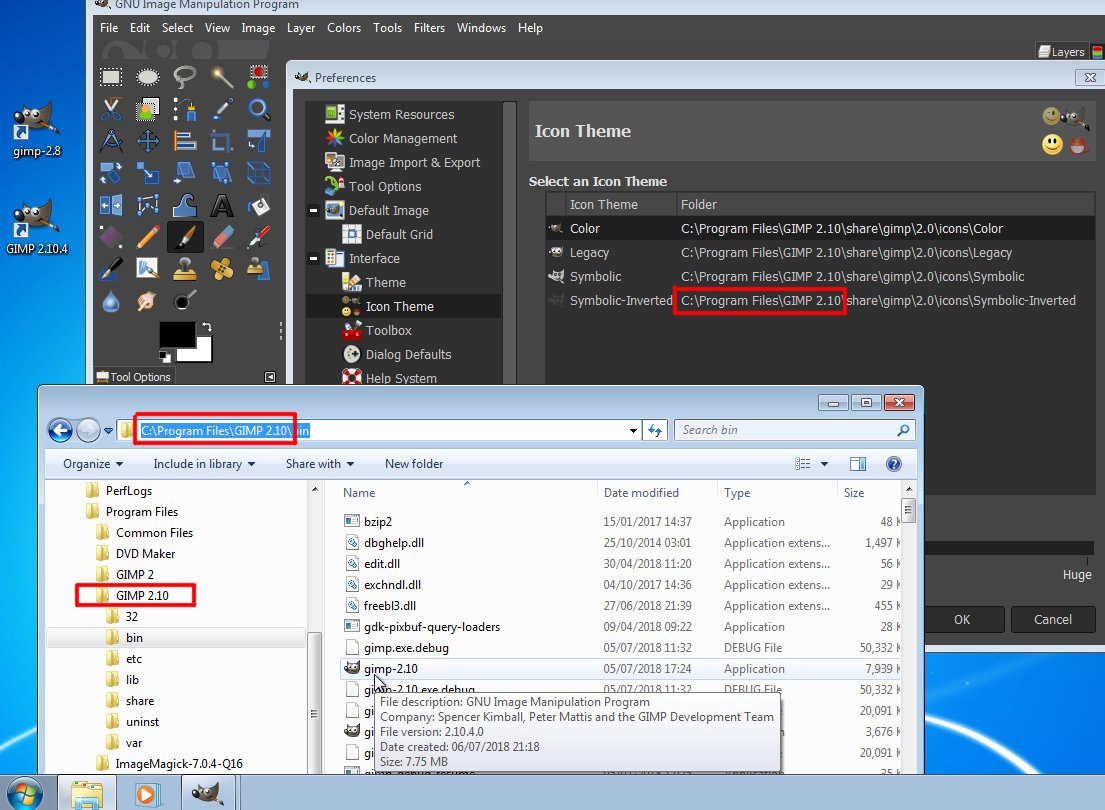Select the Rectangle Select tool
This screenshot has width=1105, height=810.
point(111,77)
